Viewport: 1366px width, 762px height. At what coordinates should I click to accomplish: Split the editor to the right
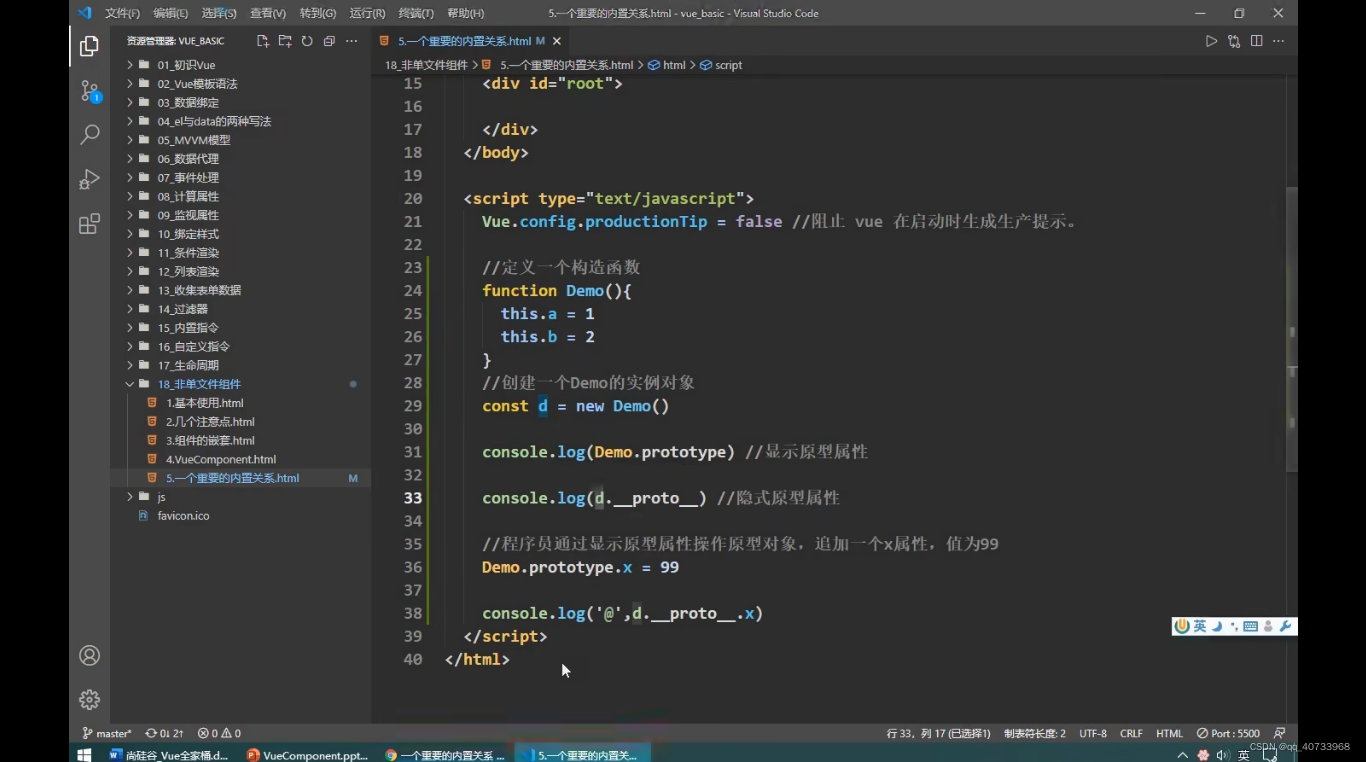coord(1256,41)
